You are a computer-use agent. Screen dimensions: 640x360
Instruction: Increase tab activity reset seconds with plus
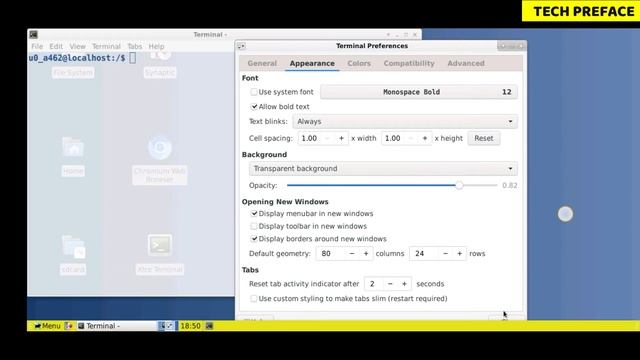(x=404, y=284)
